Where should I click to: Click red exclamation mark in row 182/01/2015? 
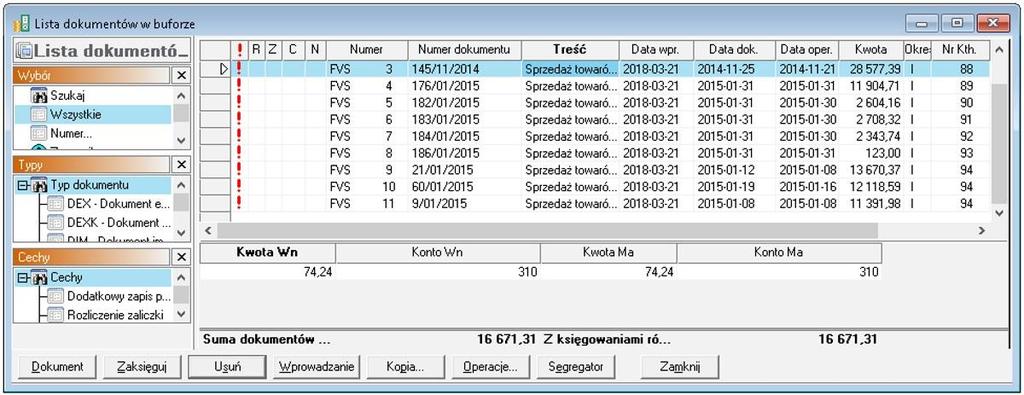(x=239, y=103)
